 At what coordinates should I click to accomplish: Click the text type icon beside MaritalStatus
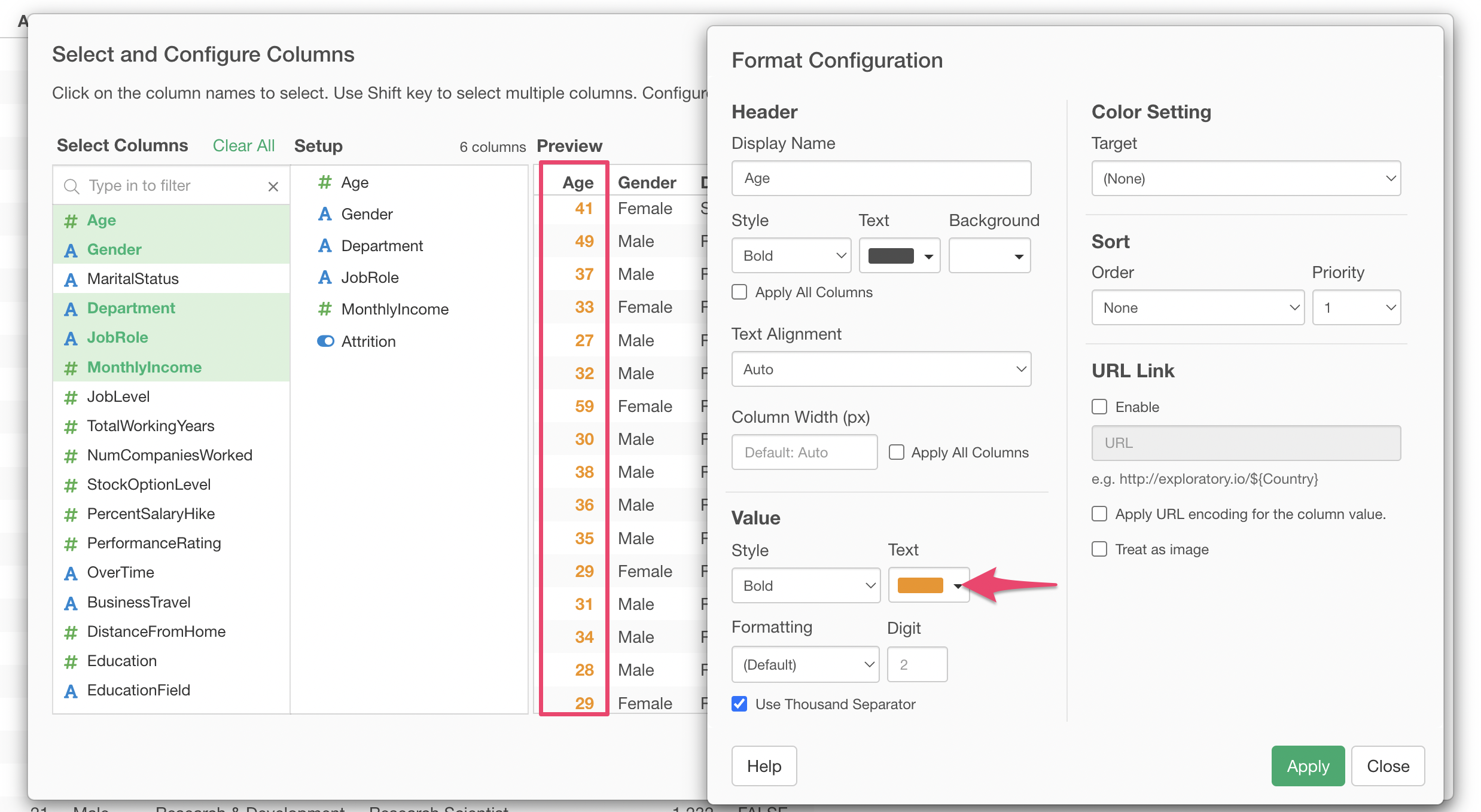(x=71, y=279)
